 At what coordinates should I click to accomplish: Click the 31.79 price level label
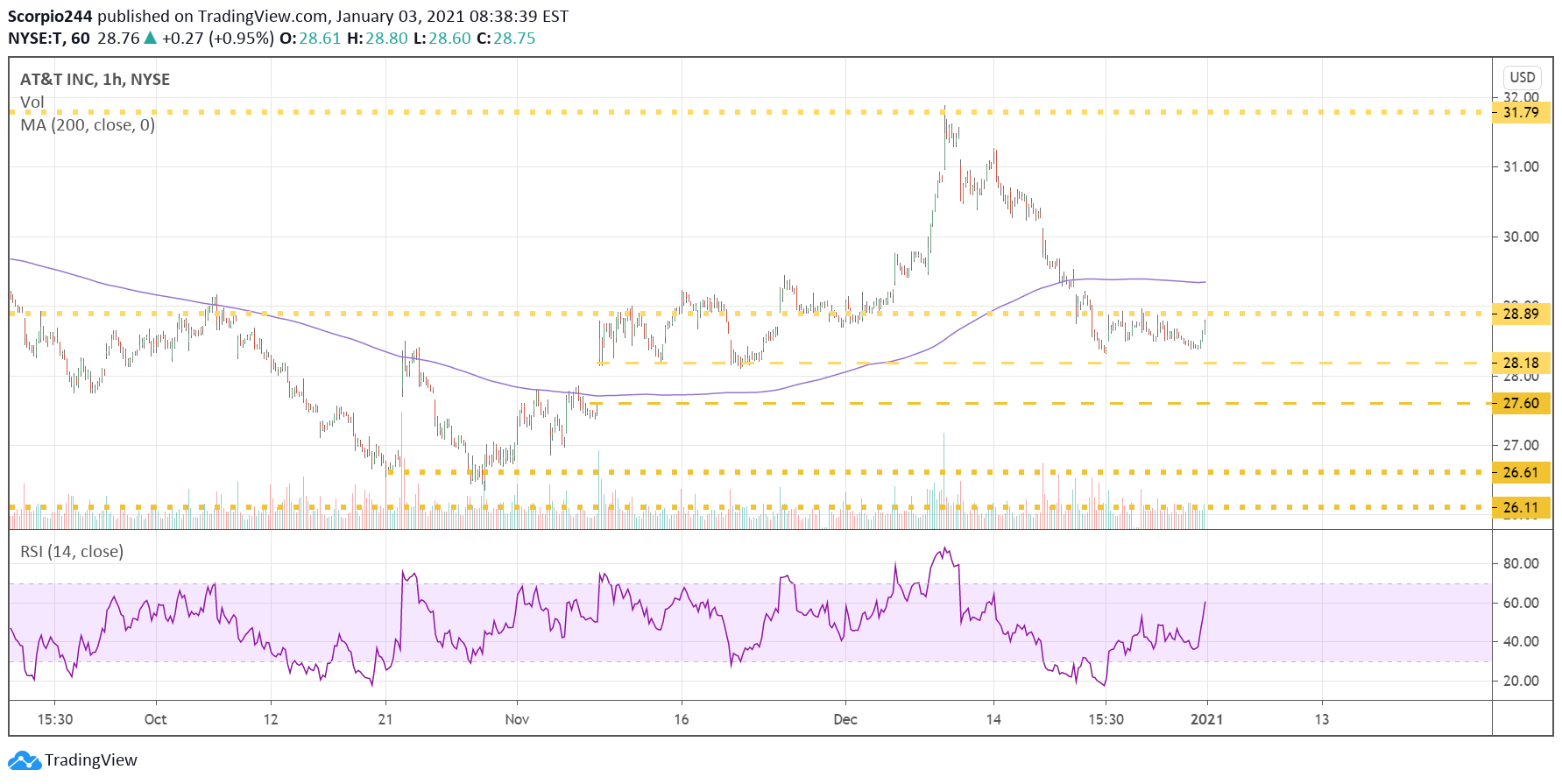point(1521,112)
